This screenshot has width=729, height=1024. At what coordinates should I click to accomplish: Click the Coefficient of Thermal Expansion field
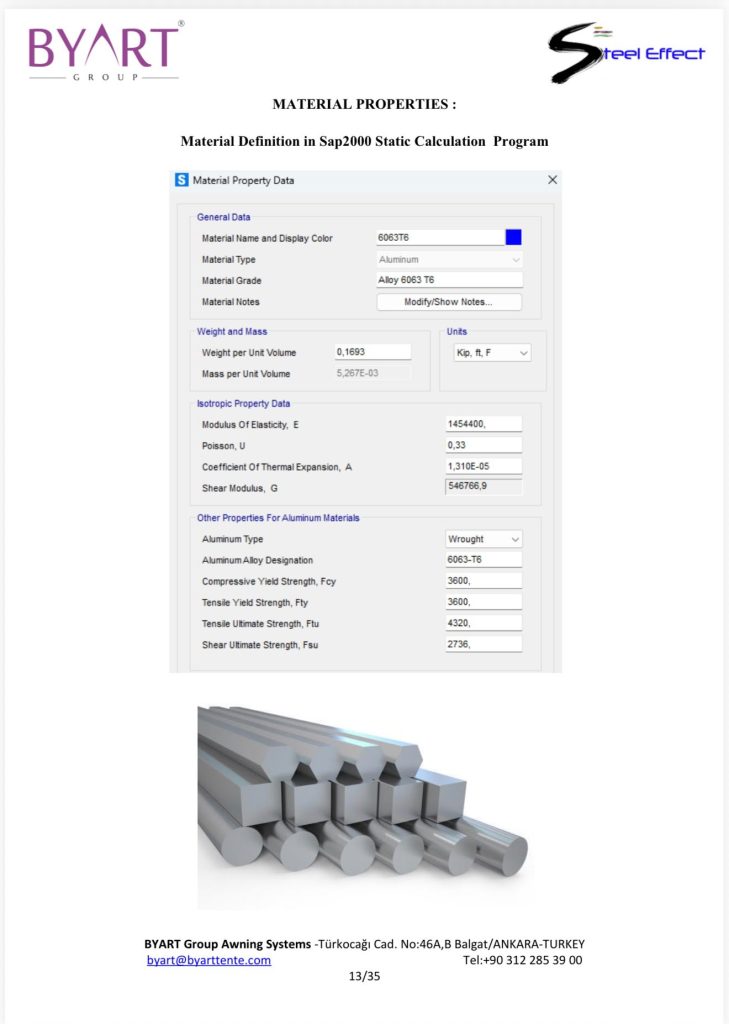483,466
